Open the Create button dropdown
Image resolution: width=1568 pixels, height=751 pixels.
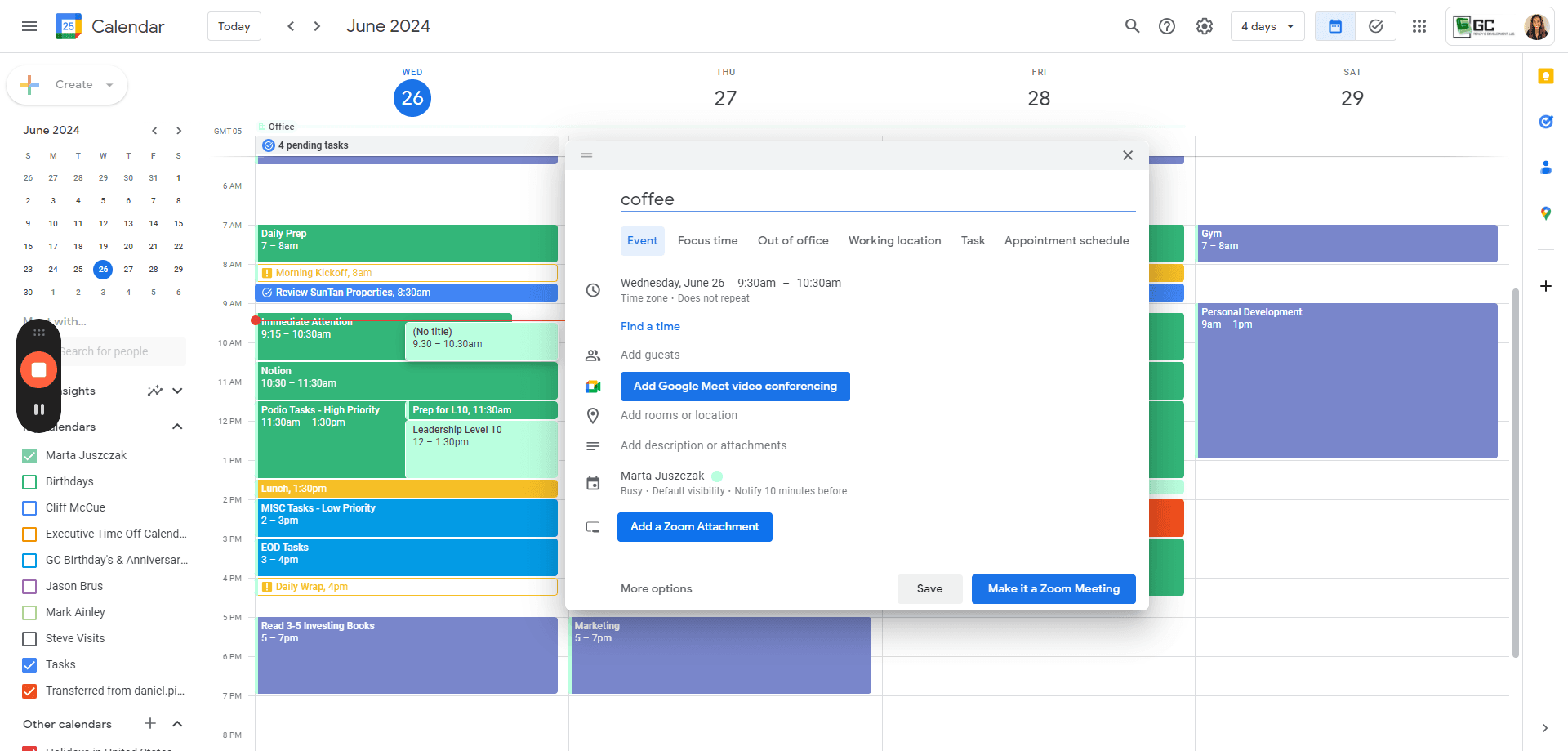click(x=109, y=85)
